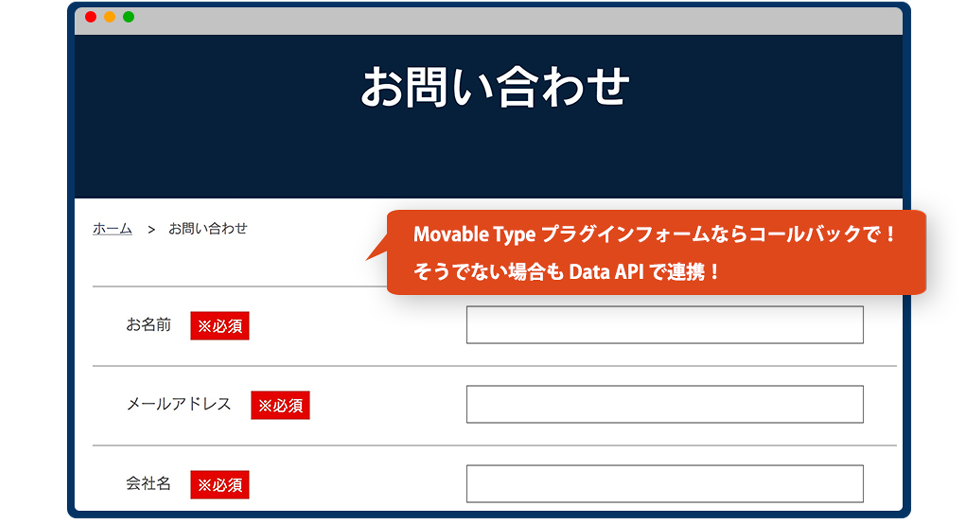Image resolution: width=964 pixels, height=522 pixels.
Task: Click the green maximize window button
Action: point(128,17)
